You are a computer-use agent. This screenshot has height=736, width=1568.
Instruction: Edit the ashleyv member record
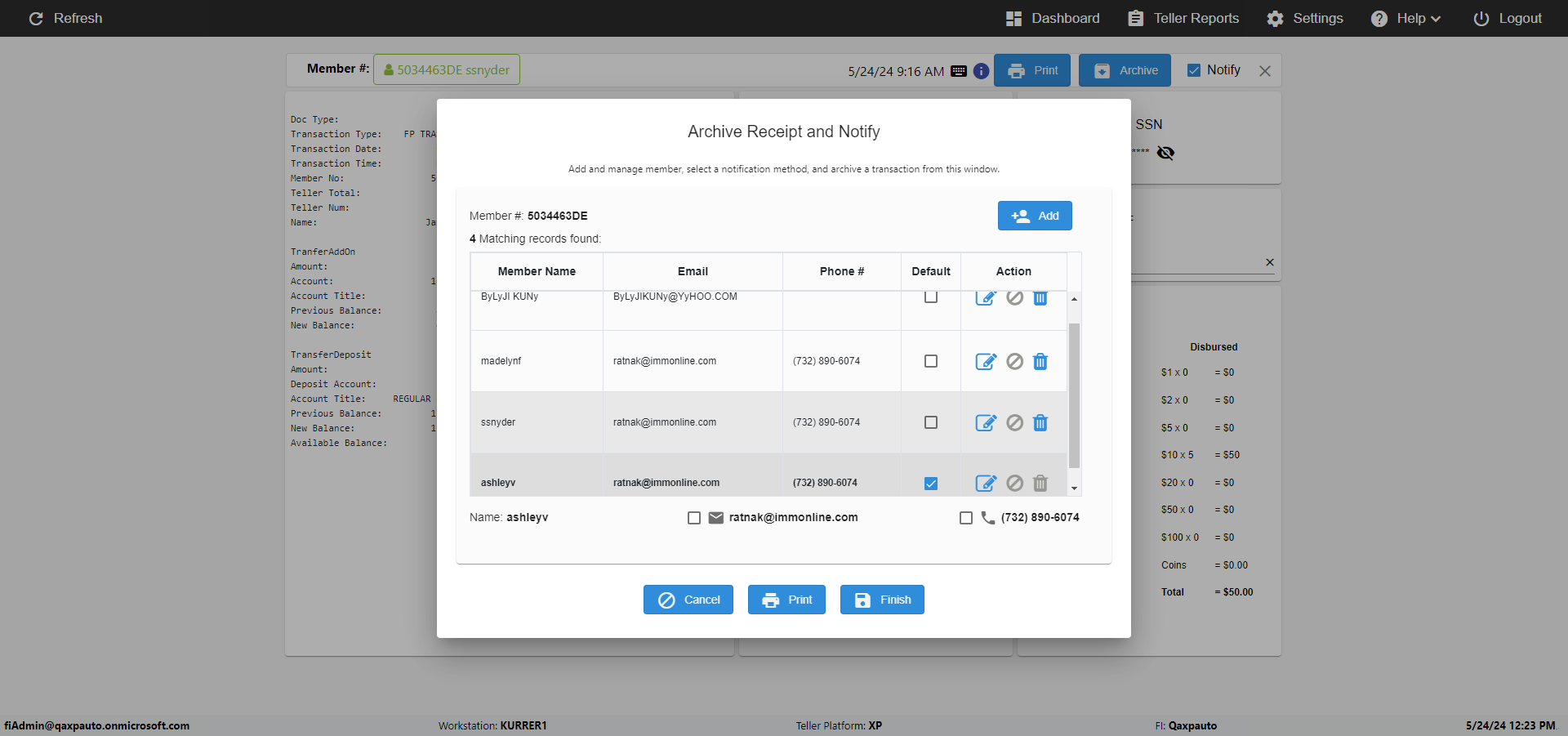click(986, 483)
